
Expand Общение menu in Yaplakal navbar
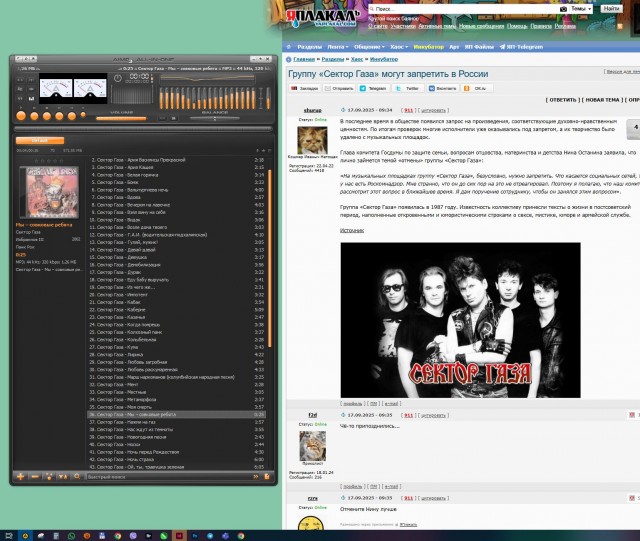[x=369, y=47]
